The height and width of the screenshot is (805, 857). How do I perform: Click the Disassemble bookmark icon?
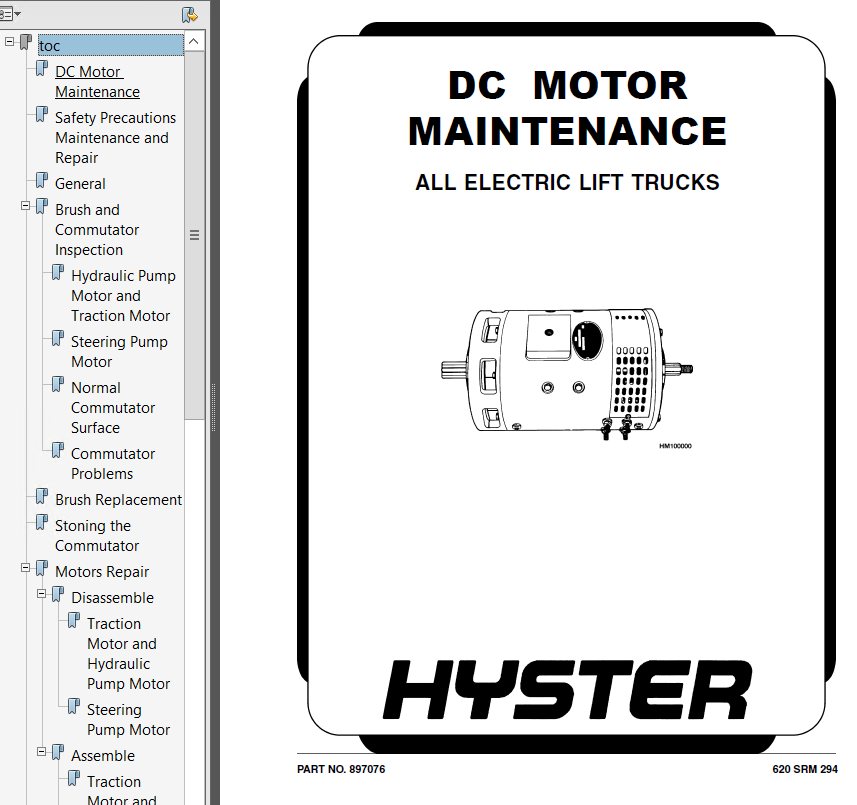coord(57,594)
